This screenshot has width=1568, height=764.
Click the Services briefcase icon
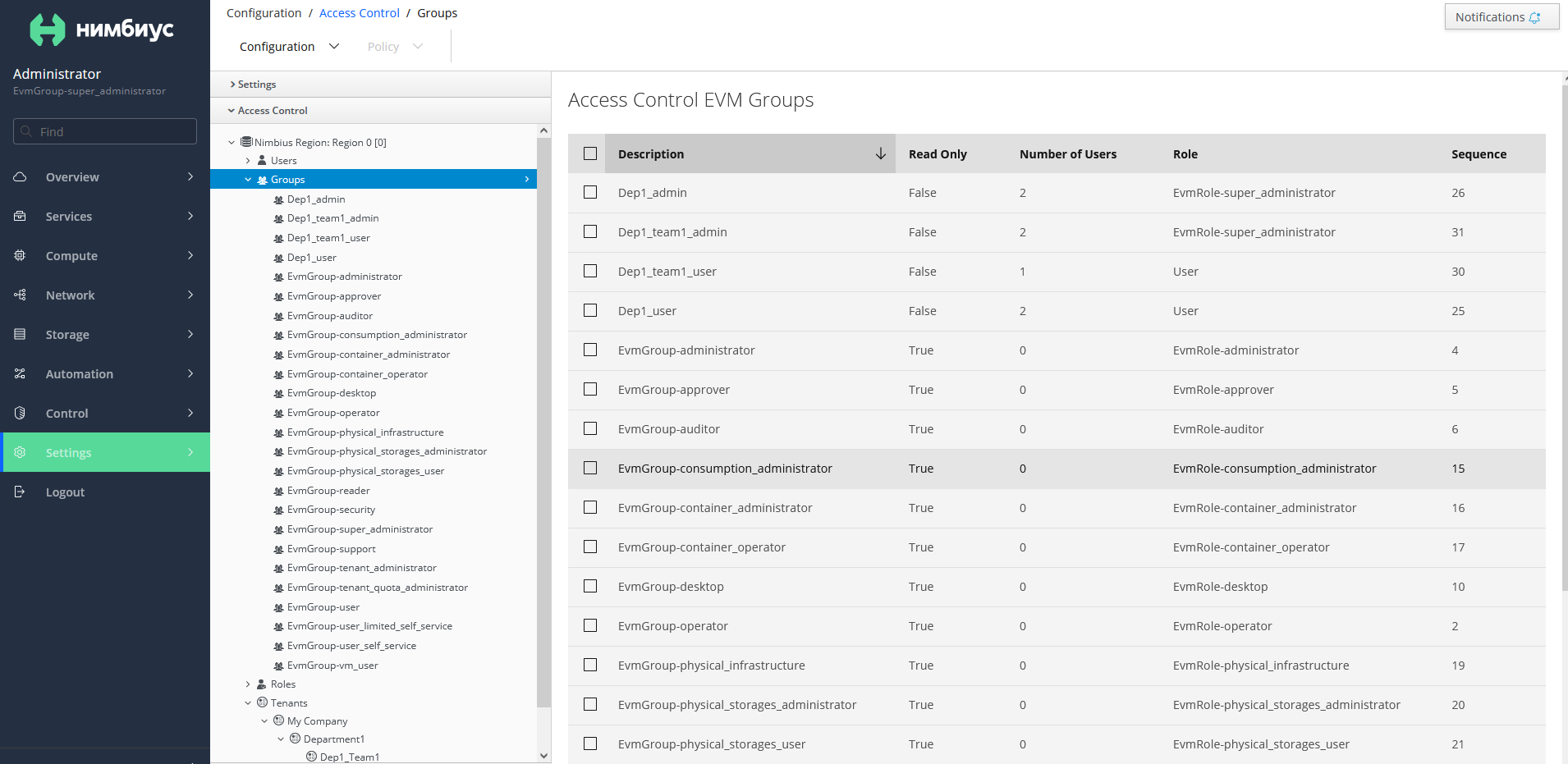pos(21,216)
